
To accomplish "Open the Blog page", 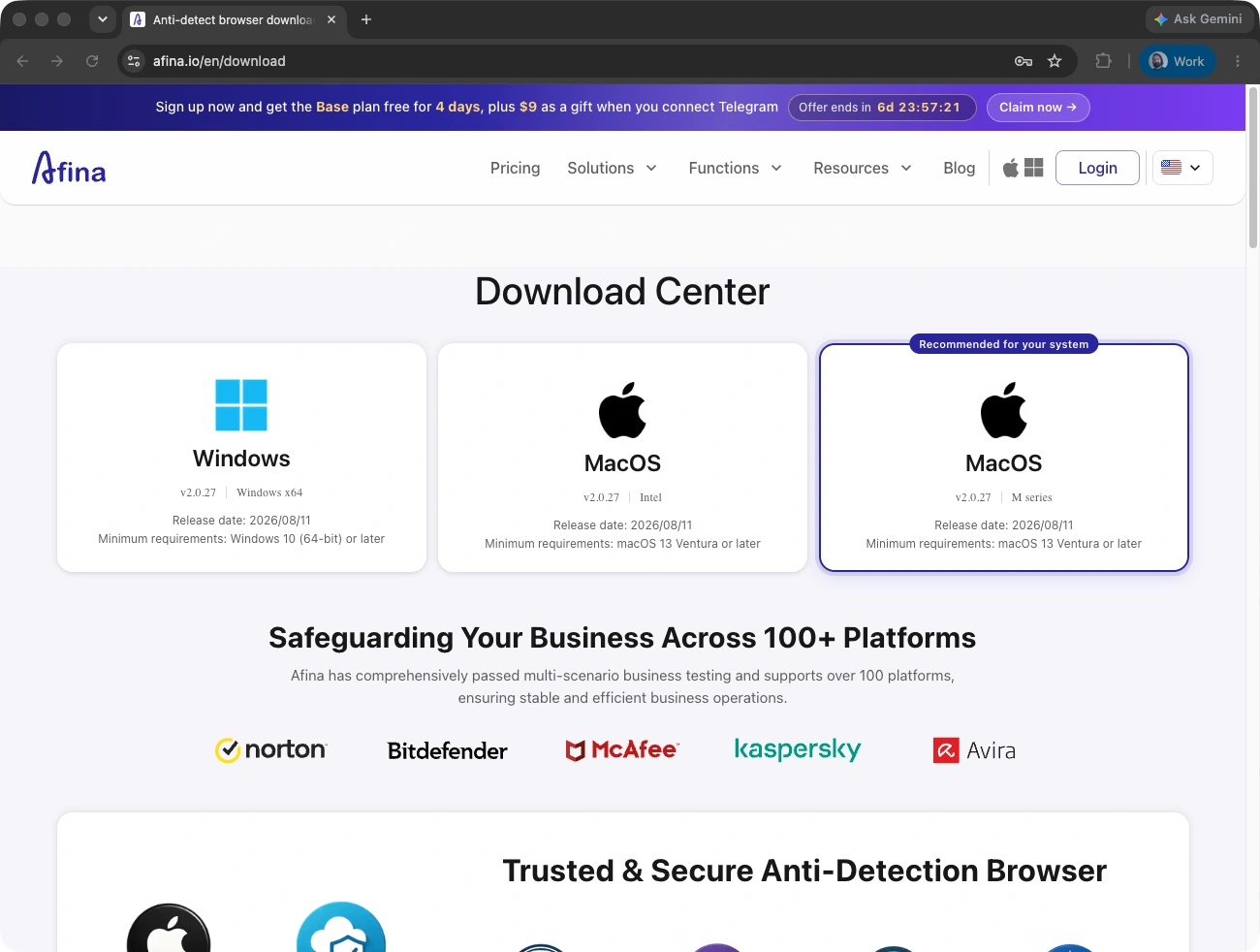I will click(960, 168).
